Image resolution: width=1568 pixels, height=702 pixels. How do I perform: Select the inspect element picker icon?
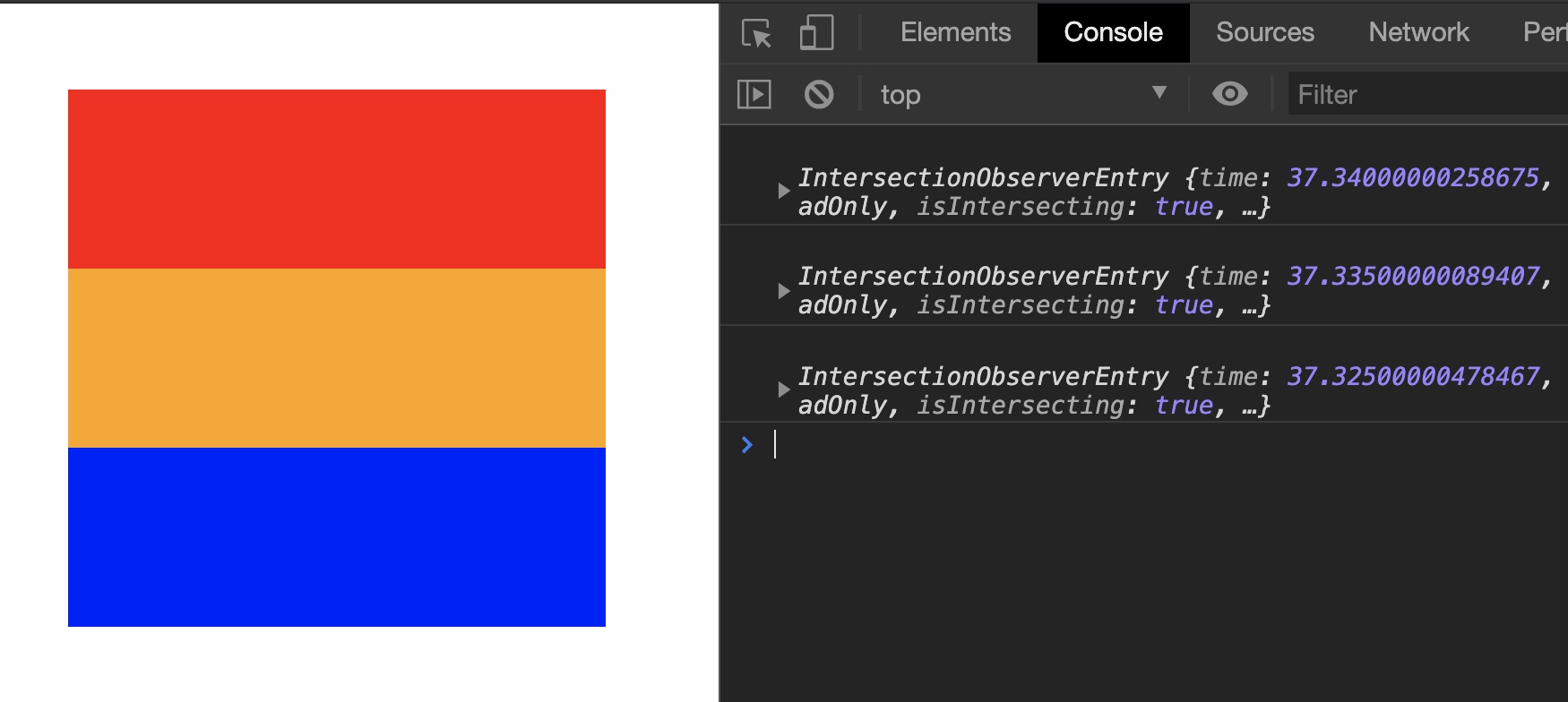pos(757,33)
